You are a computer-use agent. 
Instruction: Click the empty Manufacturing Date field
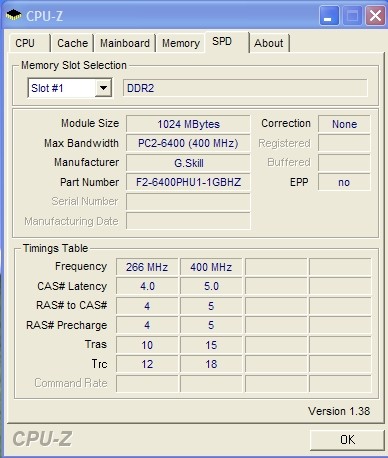pyautogui.click(x=188, y=221)
